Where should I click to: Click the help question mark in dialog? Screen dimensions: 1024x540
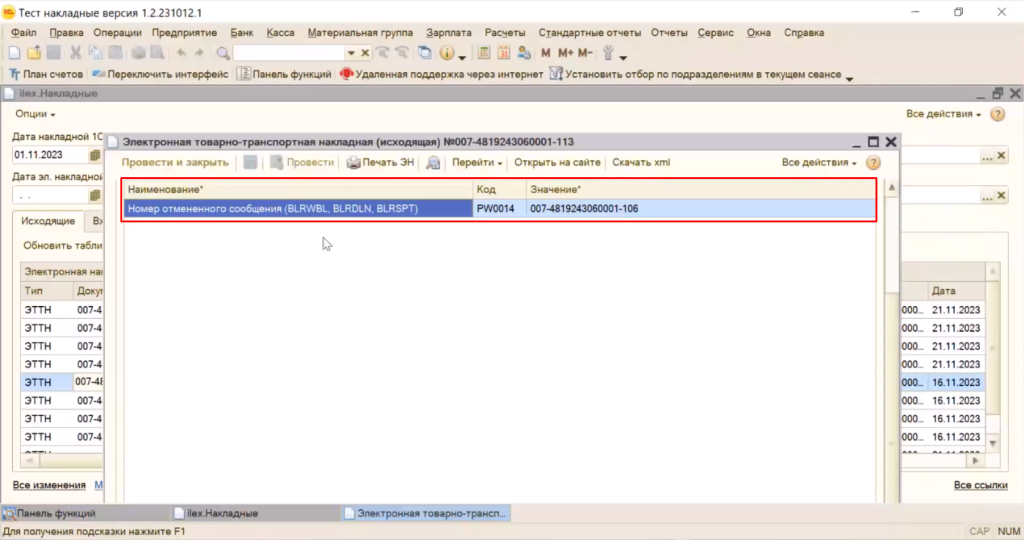[x=873, y=162]
